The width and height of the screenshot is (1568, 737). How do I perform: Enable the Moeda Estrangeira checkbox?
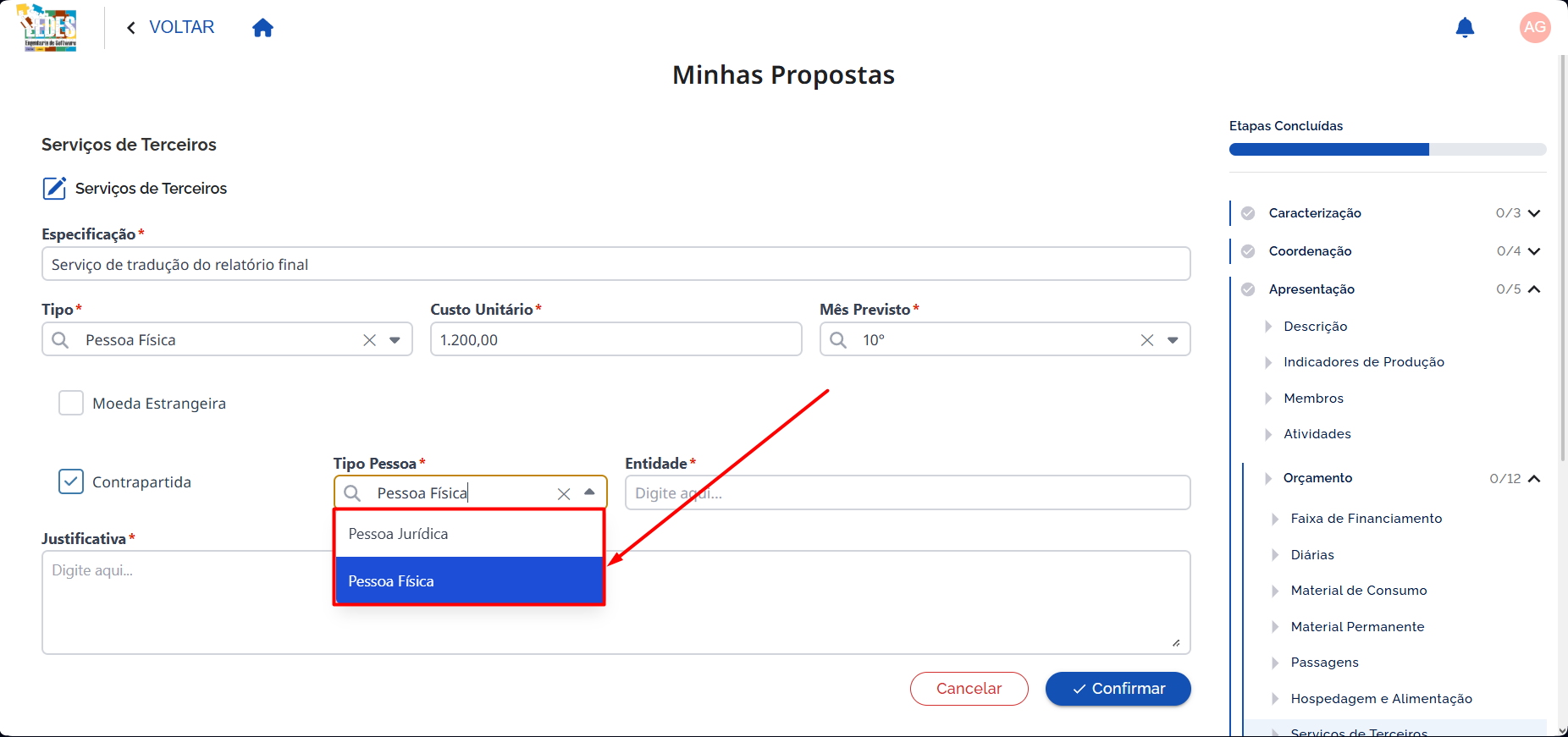71,403
